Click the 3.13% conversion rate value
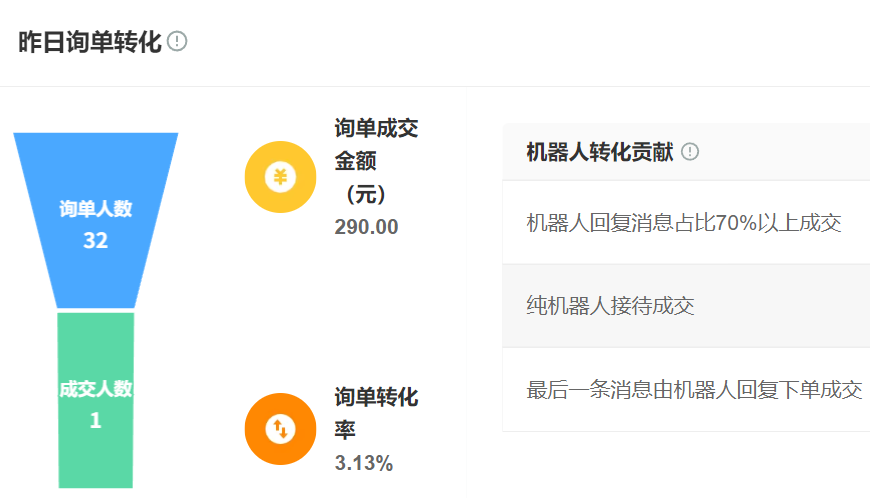 point(364,463)
